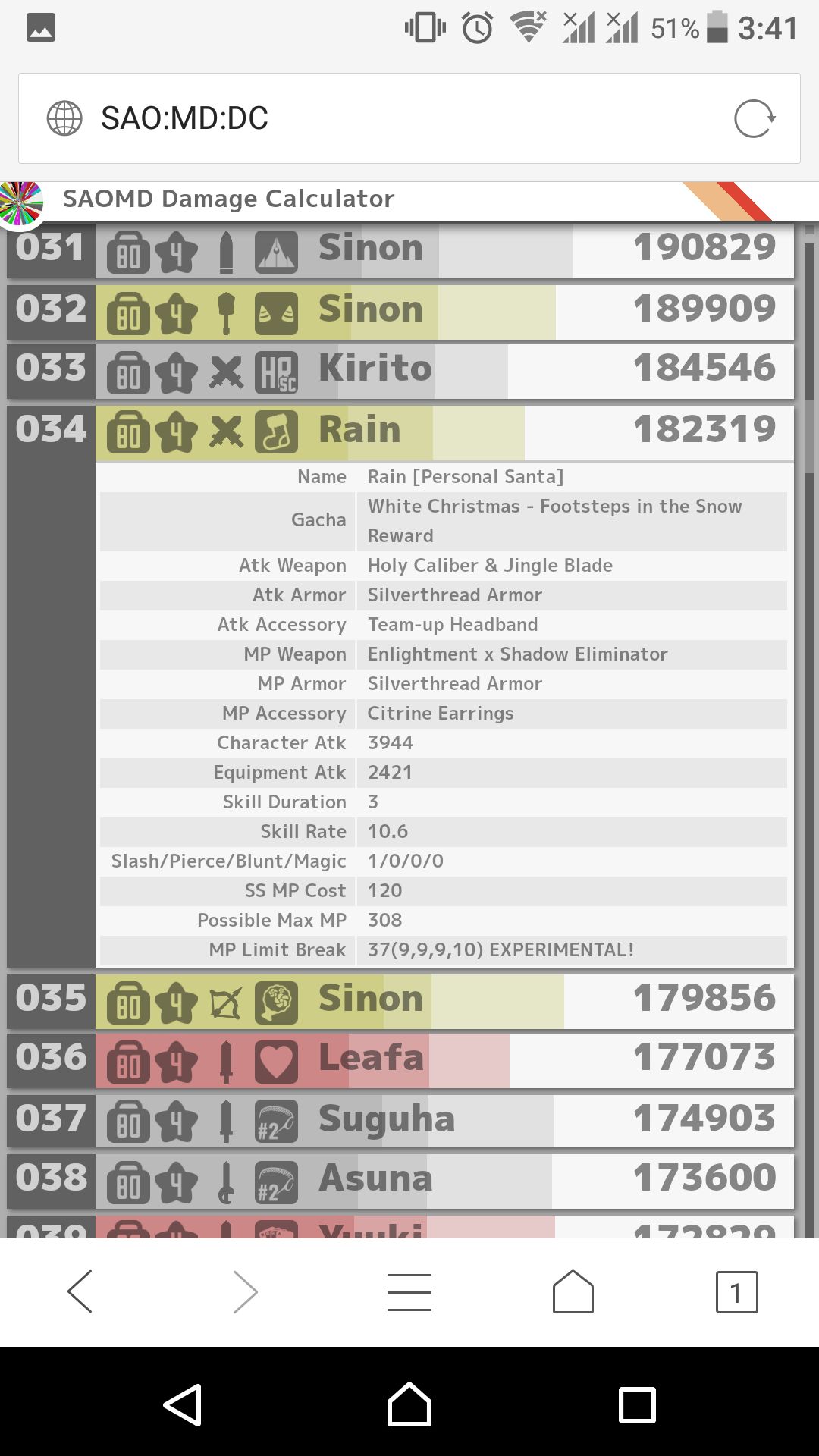Expand row 036 Leafa
This screenshot has height=1456, width=819.
pos(400,1060)
